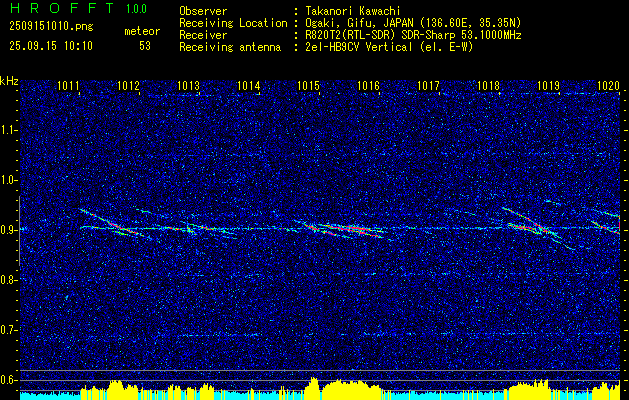Viewport: 629px width, 400px height.
Task: Click the HROFFT title text
Action: [x=63, y=8]
